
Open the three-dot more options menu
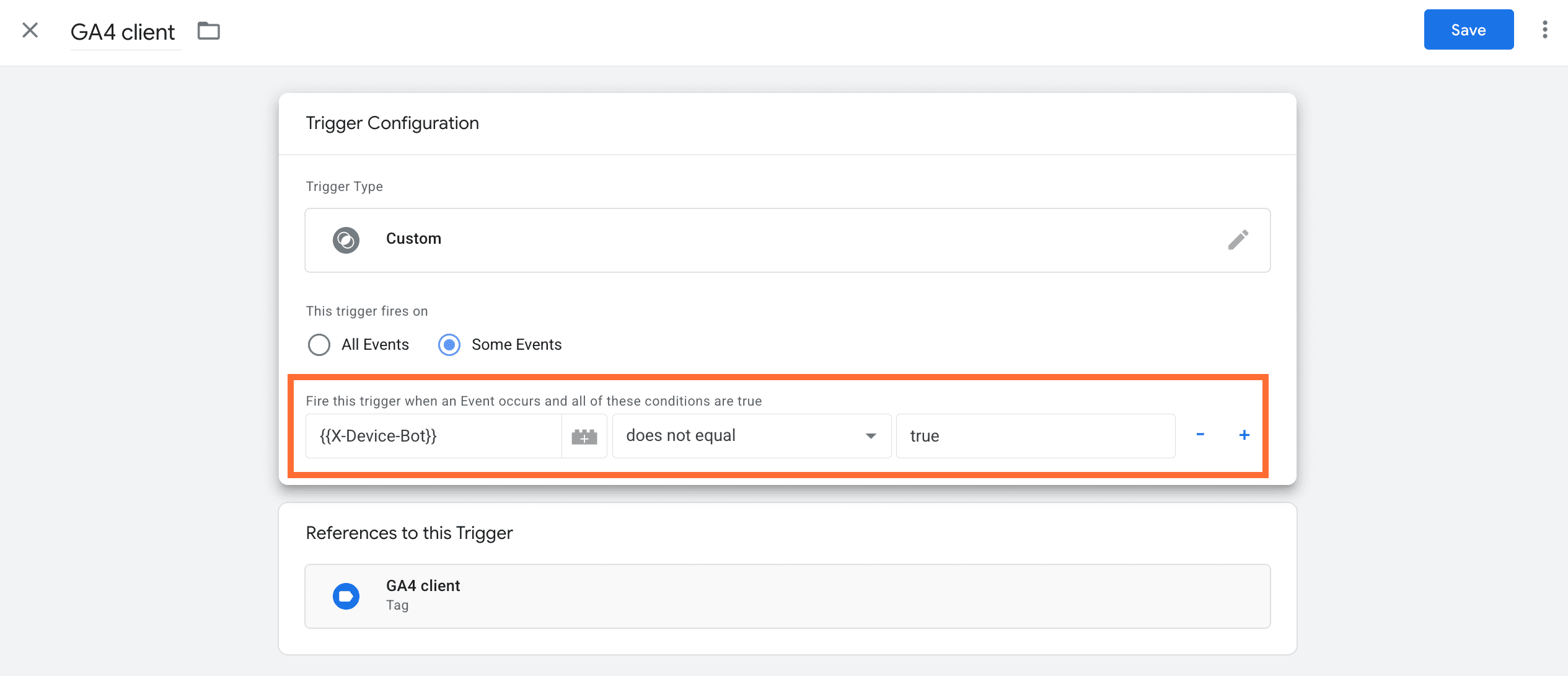(1544, 30)
